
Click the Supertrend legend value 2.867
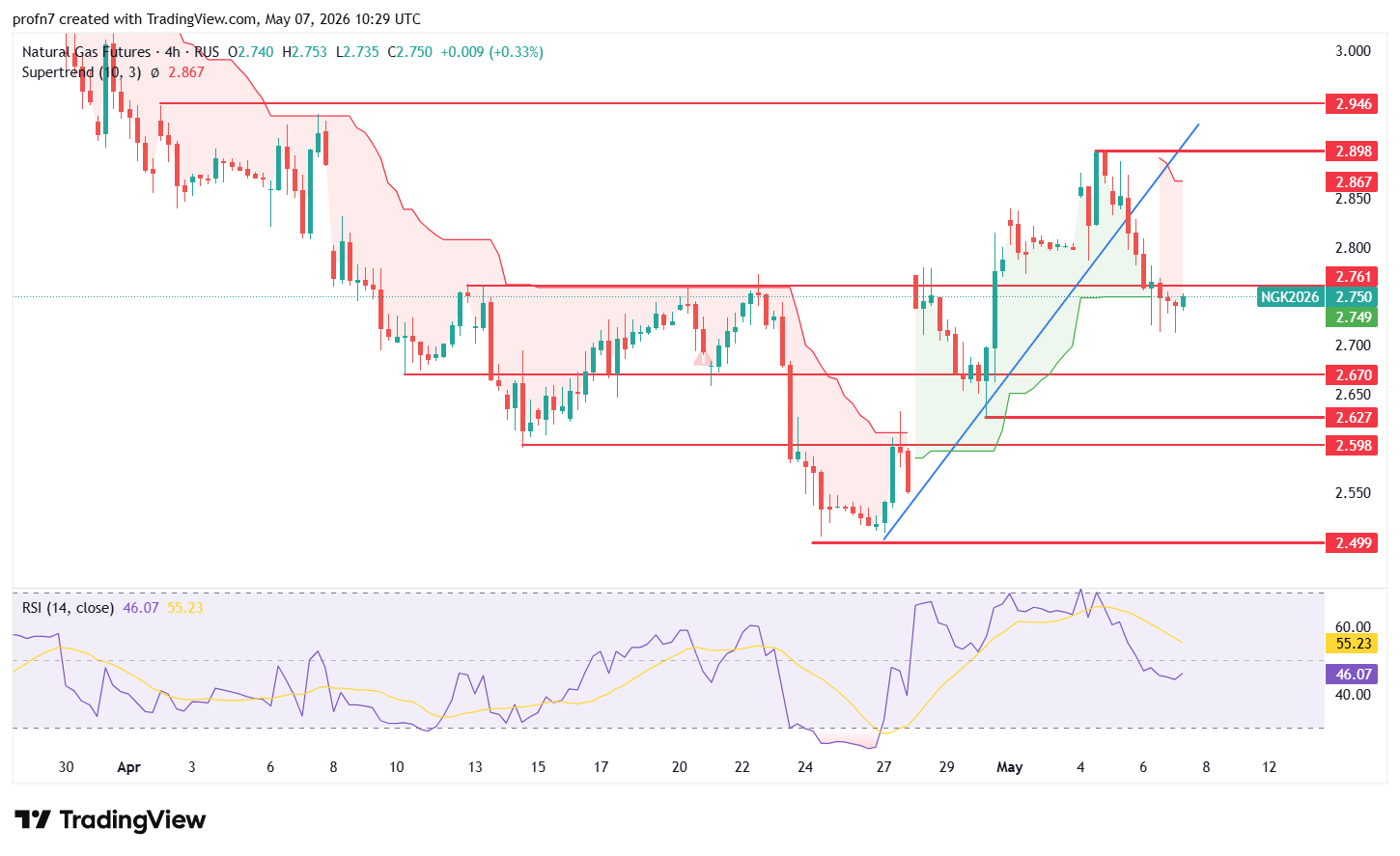(186, 72)
